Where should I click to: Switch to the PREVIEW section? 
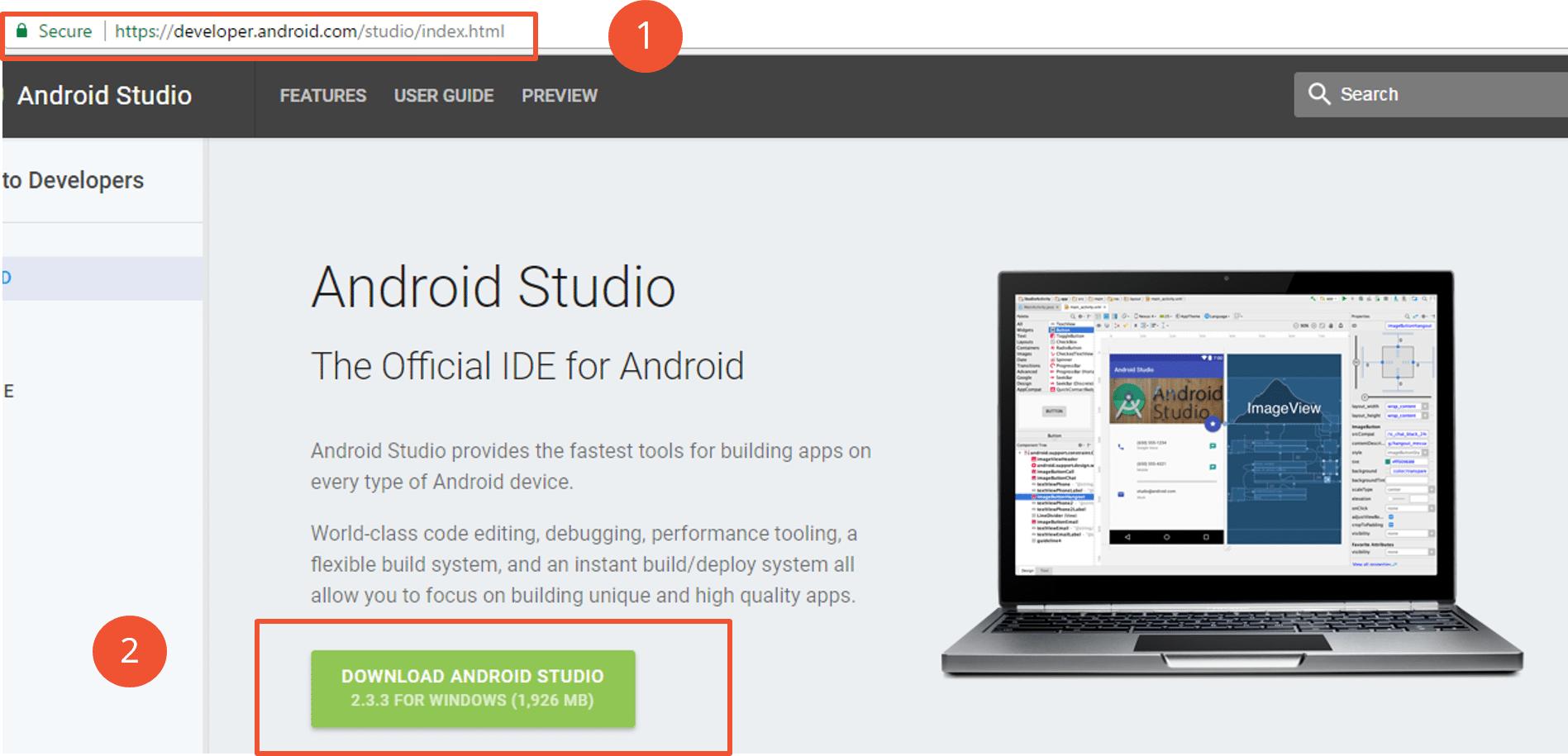pos(559,95)
